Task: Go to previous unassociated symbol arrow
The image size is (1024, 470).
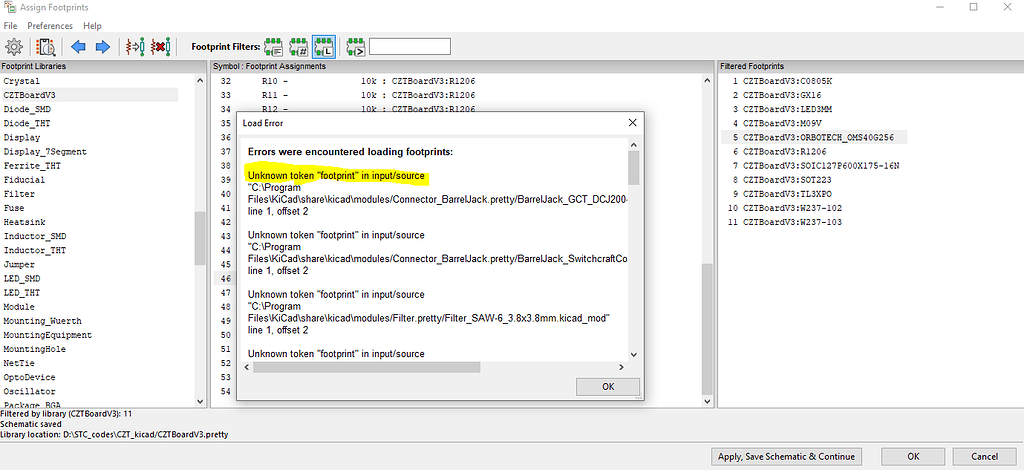Action: pos(78,46)
